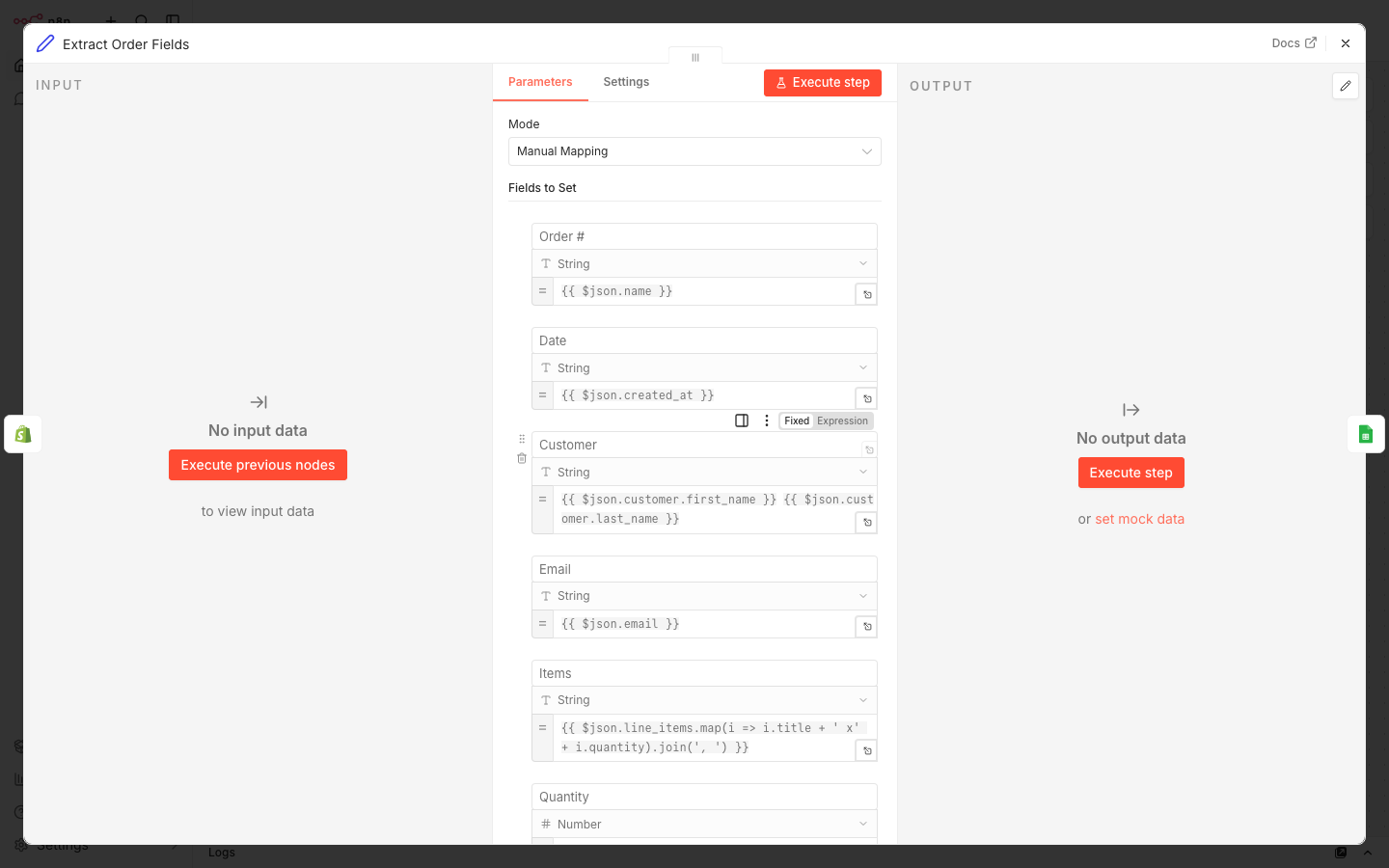Switch the Customer value to Expression mode

pyautogui.click(x=841, y=420)
